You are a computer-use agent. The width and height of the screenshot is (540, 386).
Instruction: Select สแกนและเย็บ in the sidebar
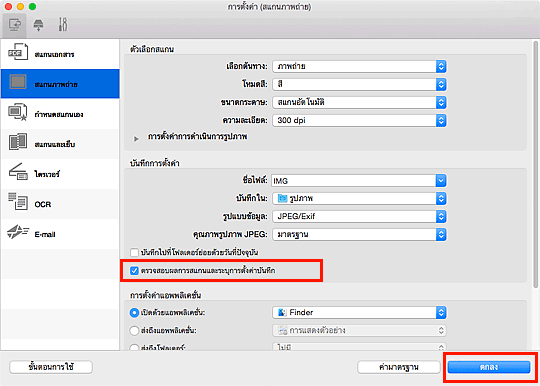click(x=60, y=144)
